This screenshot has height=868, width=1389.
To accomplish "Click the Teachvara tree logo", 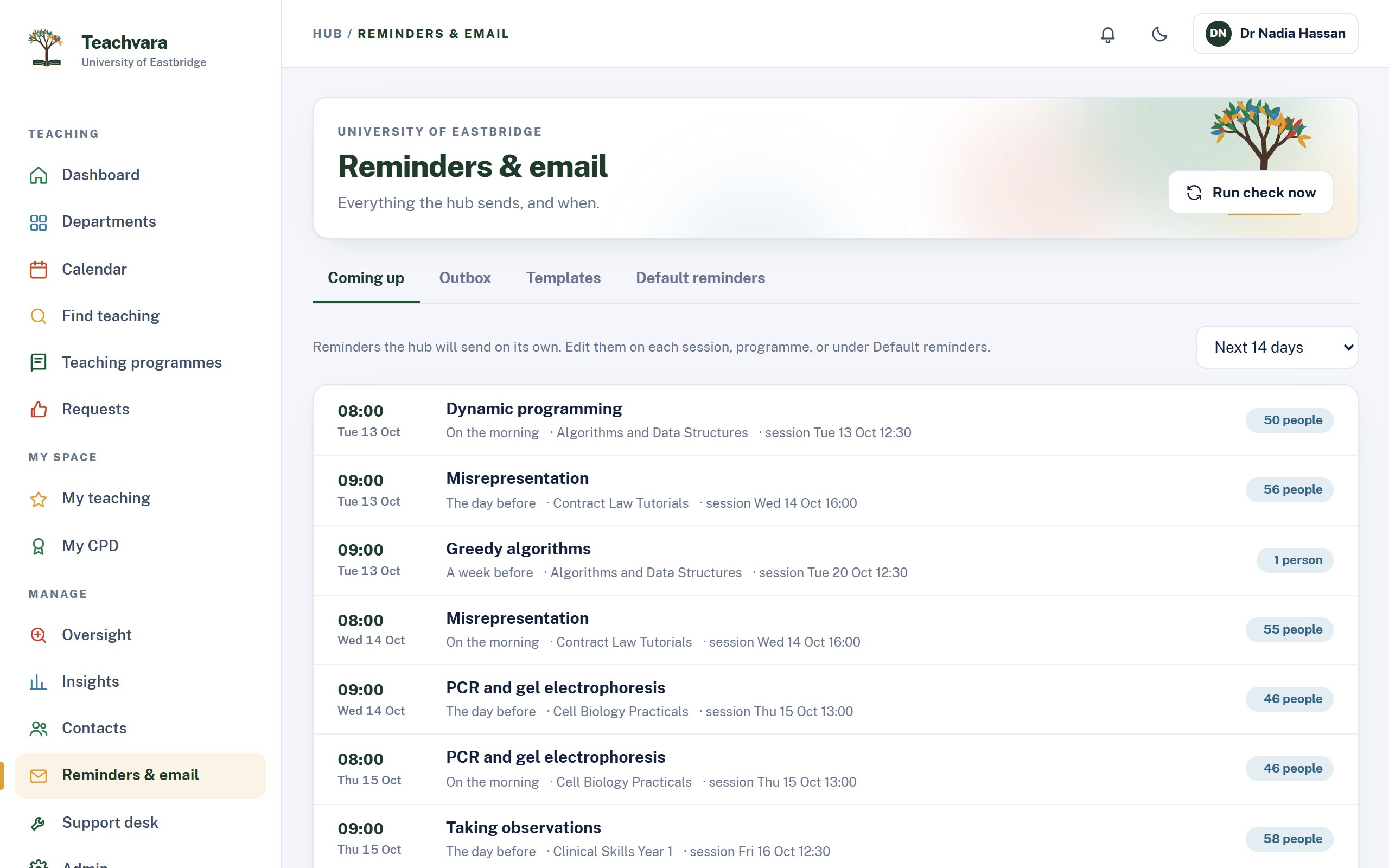I will (x=46, y=49).
